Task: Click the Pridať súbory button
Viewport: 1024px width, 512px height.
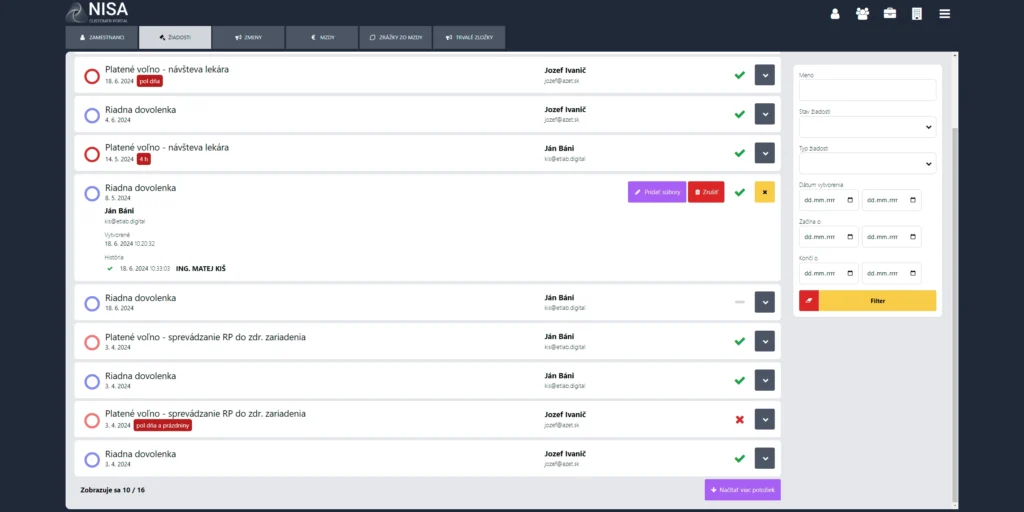Action: click(x=657, y=192)
